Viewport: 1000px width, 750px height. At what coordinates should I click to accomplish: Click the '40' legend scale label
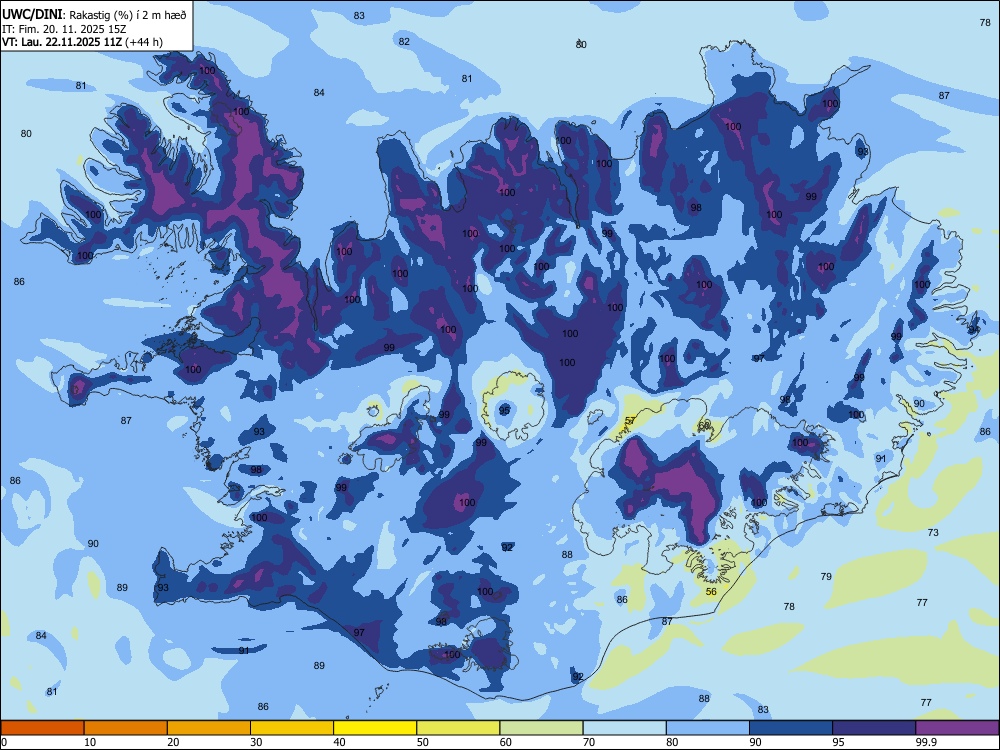tap(339, 742)
